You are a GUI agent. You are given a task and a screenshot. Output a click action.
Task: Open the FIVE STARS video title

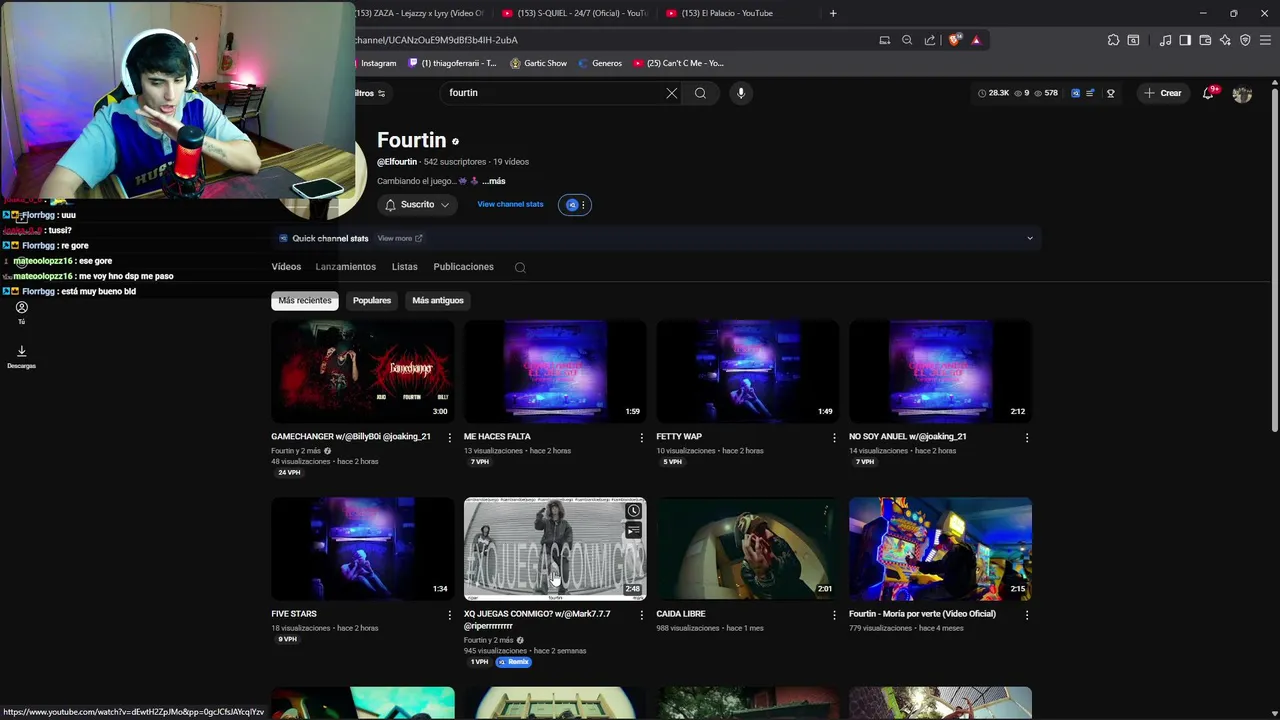(x=294, y=614)
